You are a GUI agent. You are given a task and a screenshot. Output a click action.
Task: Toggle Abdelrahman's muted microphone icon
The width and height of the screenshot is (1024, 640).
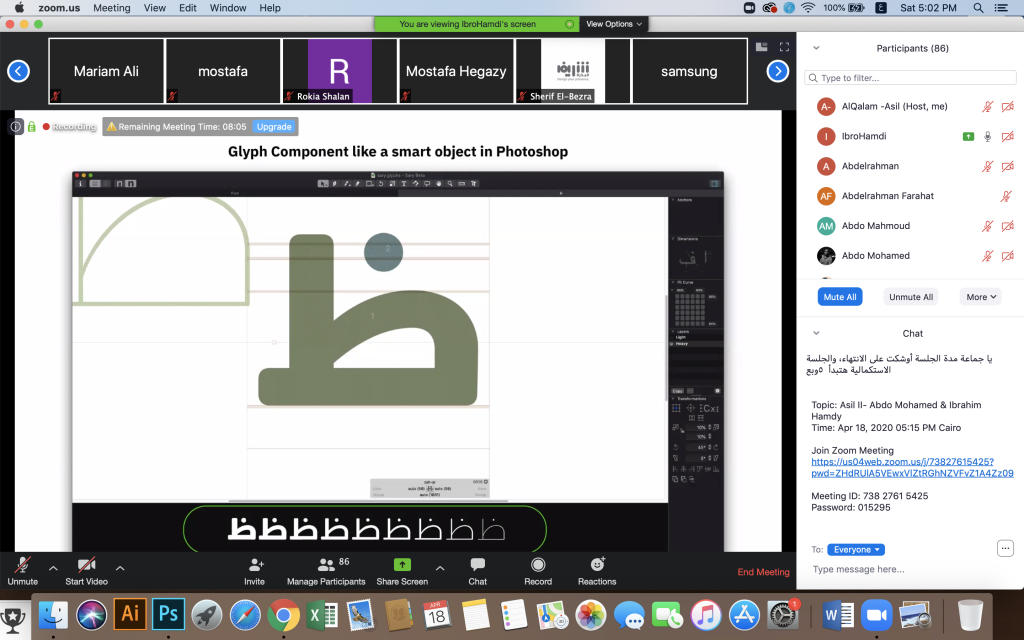[987, 167]
